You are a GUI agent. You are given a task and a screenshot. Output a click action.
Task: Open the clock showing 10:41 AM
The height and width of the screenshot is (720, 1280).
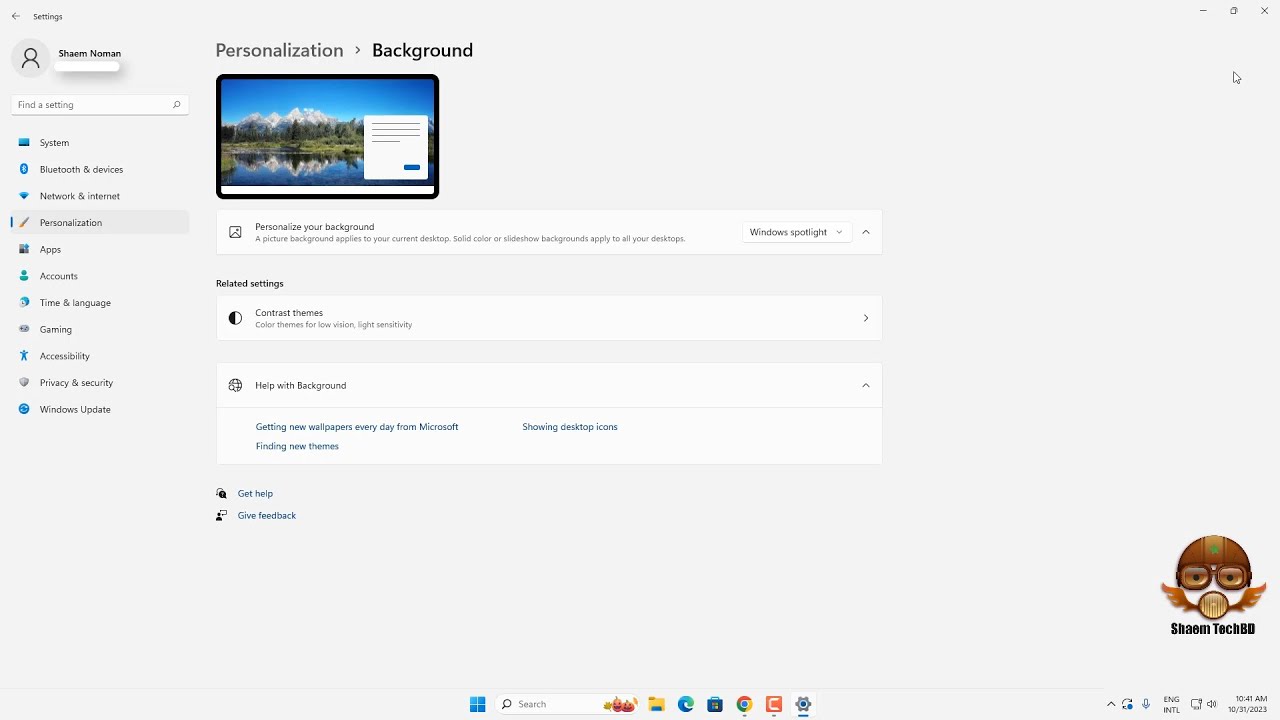pos(1249,704)
